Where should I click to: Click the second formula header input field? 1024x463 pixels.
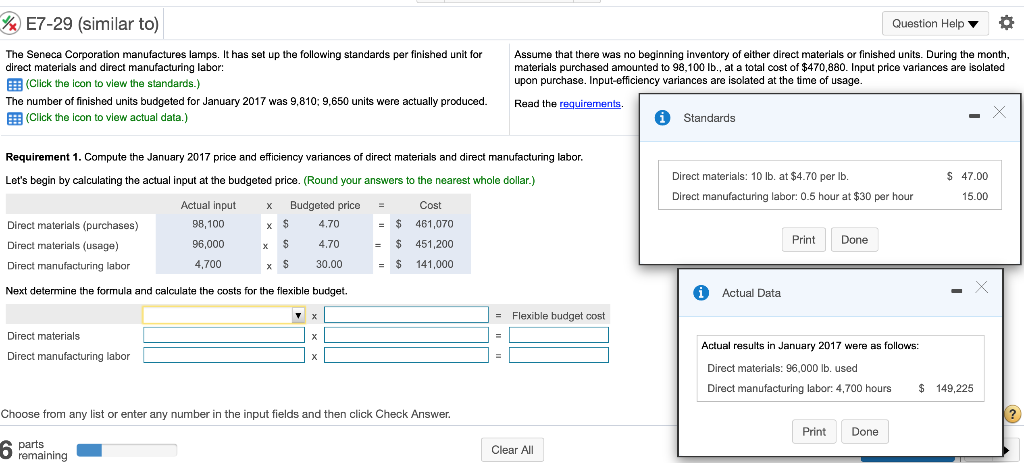pyautogui.click(x=406, y=315)
